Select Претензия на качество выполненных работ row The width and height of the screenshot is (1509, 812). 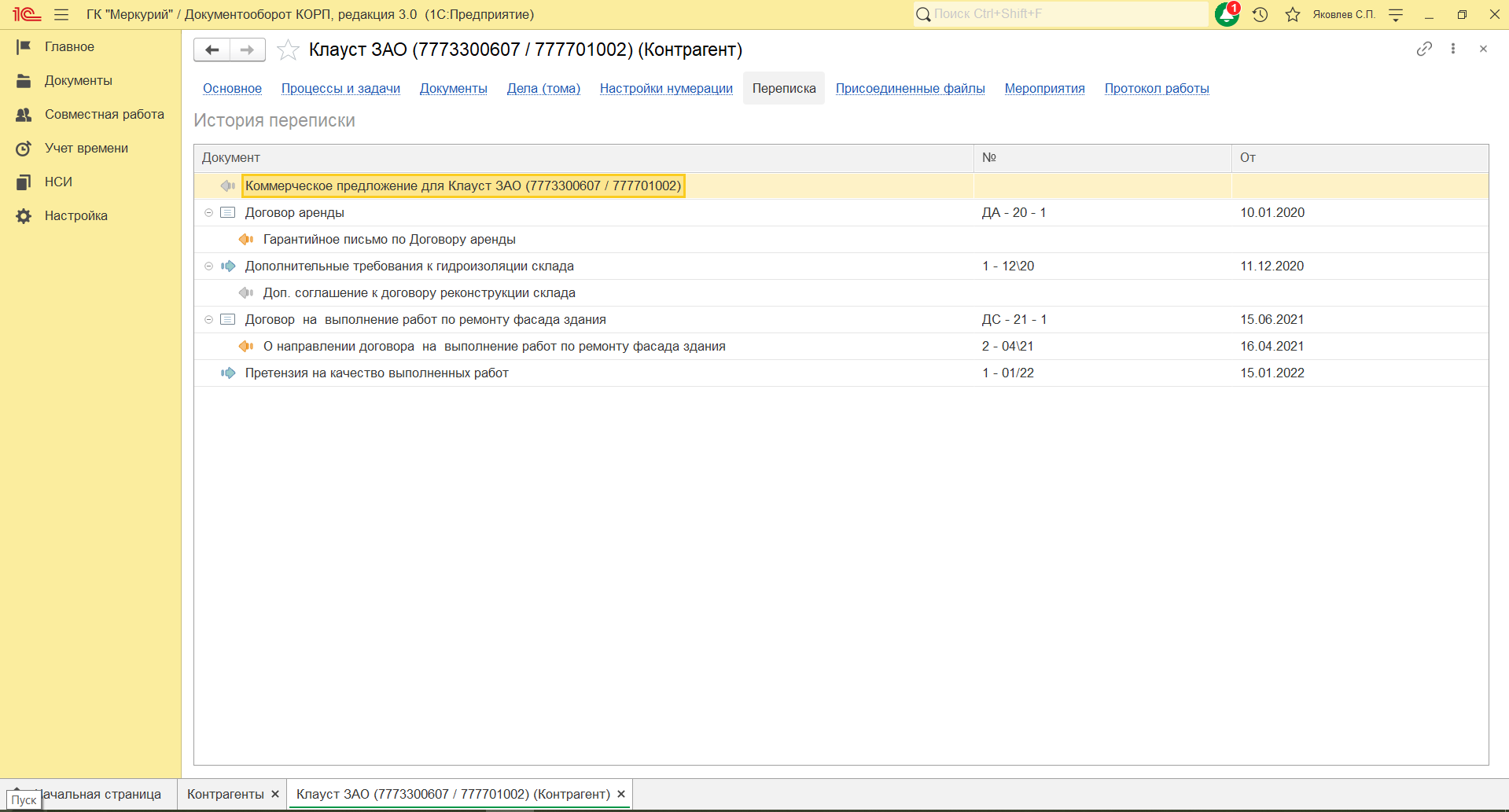point(841,373)
